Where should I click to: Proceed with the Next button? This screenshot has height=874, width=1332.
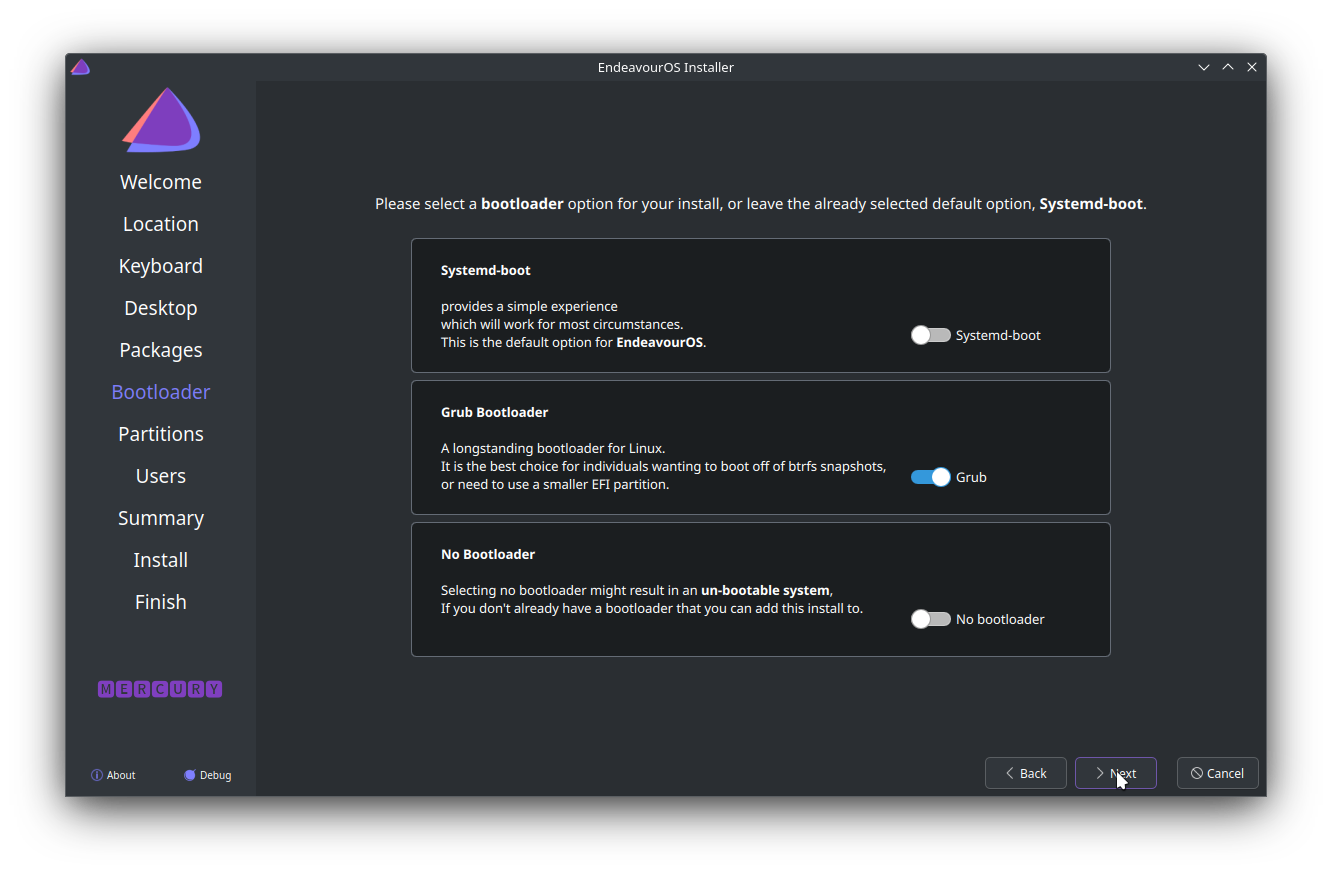(x=1116, y=773)
